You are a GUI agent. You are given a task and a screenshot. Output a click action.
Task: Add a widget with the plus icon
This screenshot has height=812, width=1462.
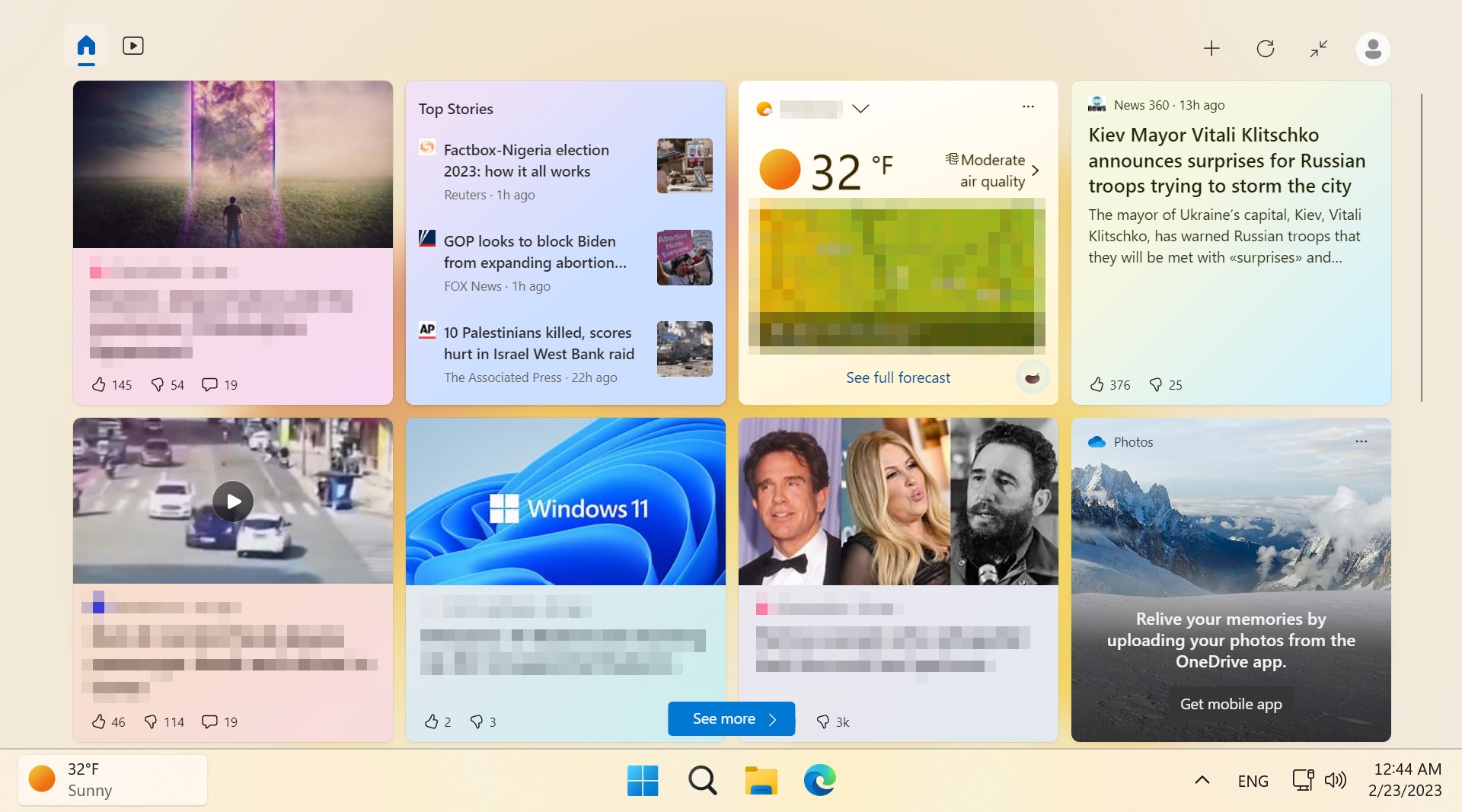click(1211, 49)
